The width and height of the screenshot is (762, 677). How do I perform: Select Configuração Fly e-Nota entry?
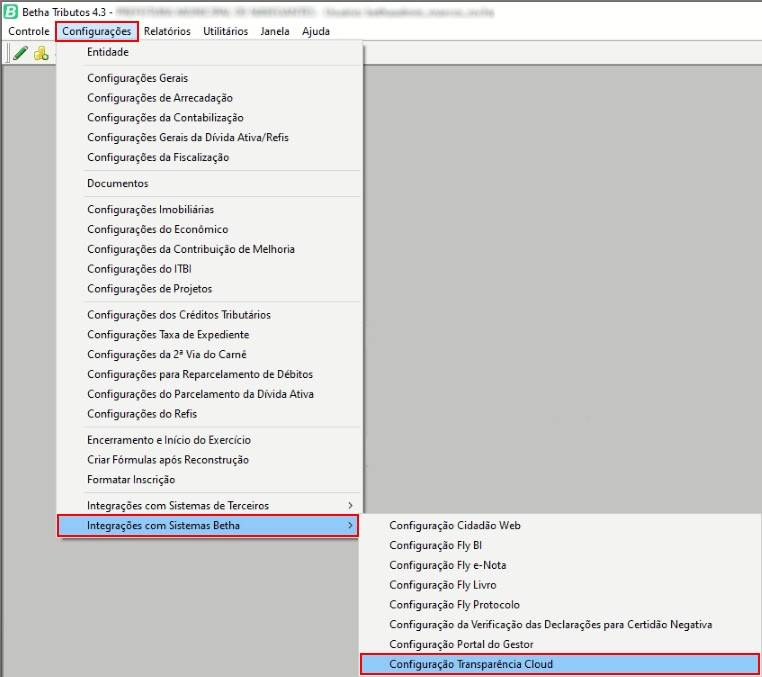(449, 565)
